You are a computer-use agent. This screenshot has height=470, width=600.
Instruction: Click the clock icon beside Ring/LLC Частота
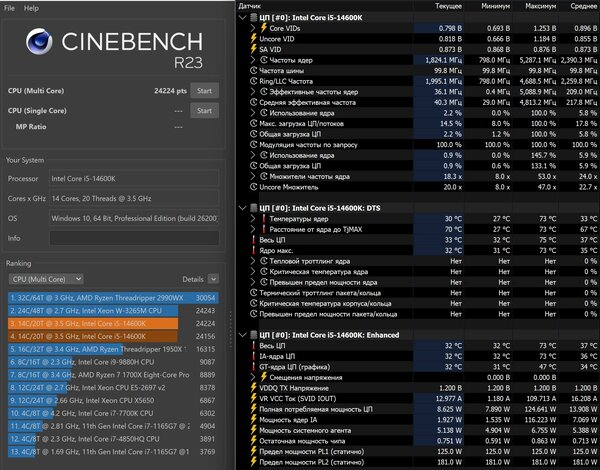pyautogui.click(x=253, y=81)
